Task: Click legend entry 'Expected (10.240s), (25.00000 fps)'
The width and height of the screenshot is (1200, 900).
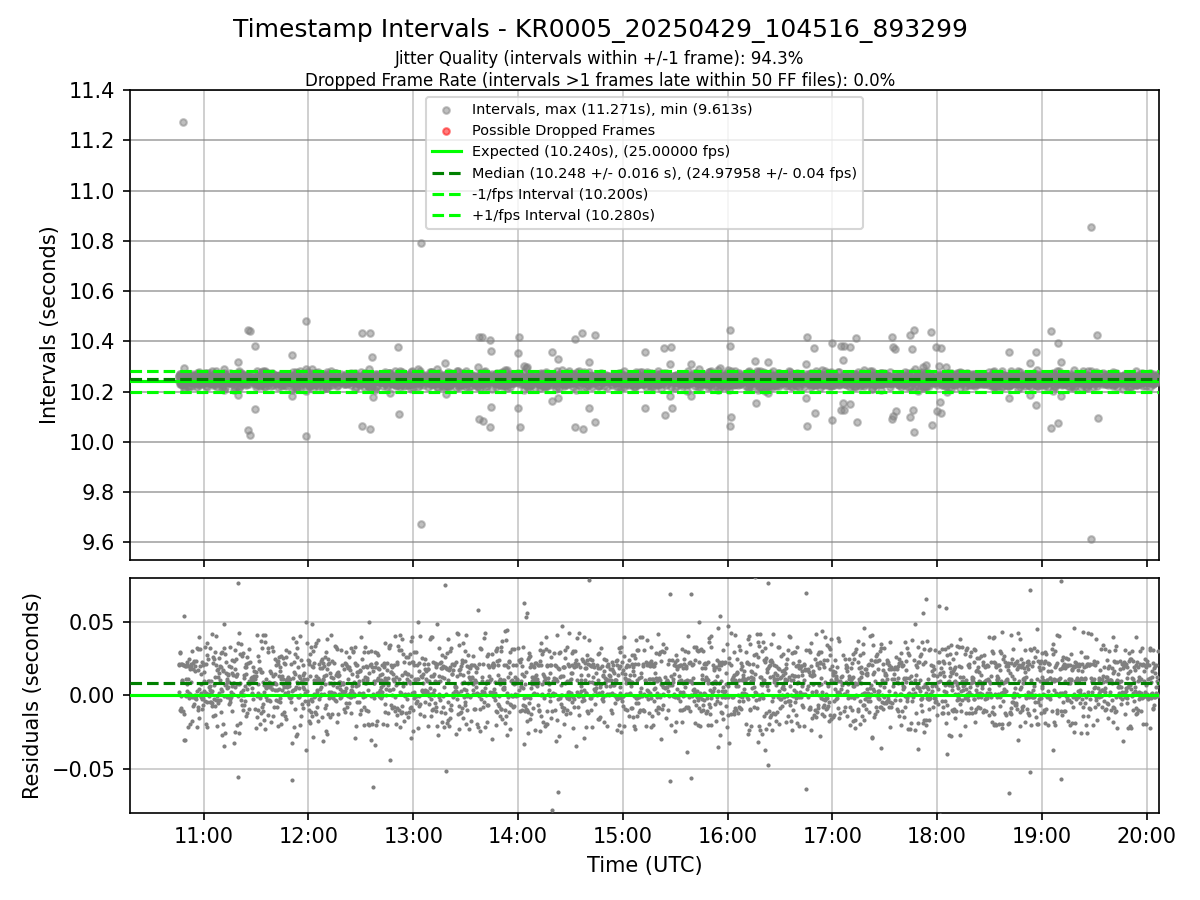Action: (601, 151)
